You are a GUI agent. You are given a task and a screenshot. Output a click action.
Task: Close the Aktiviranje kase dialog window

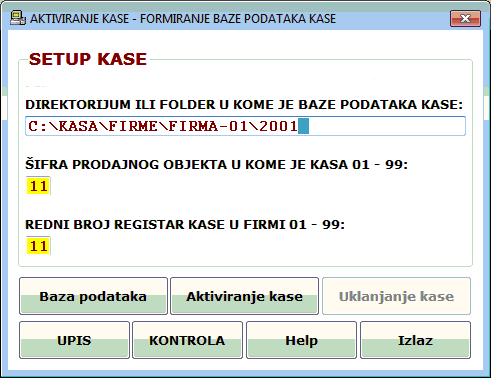(x=465, y=18)
